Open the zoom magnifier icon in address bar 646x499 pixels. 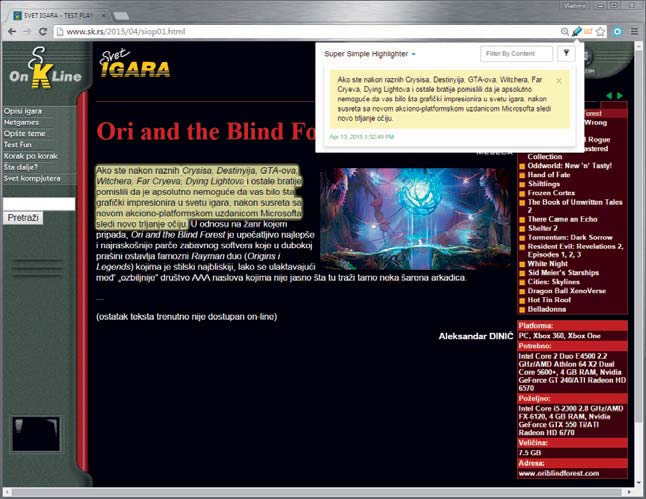coord(565,31)
